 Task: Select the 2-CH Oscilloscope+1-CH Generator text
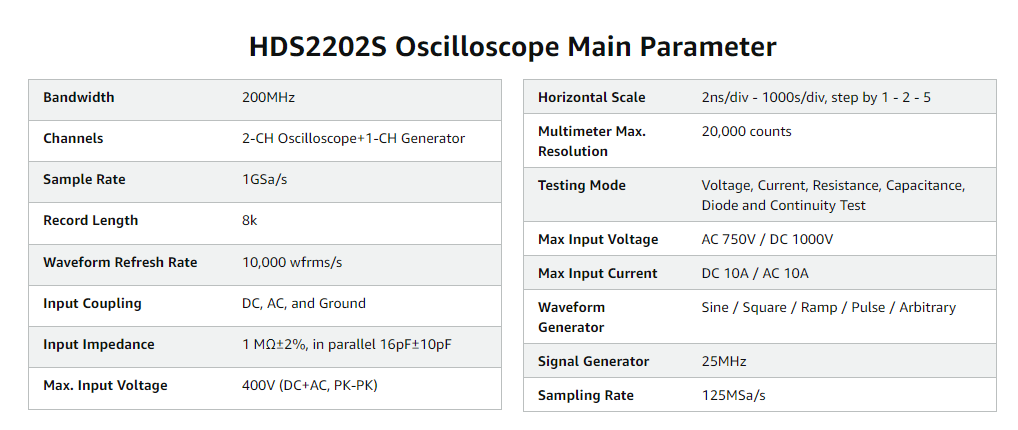coord(353,139)
